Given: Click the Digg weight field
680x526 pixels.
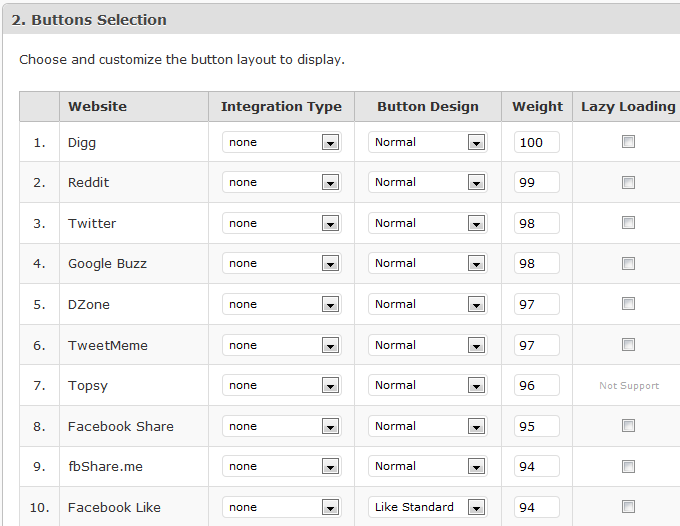Looking at the screenshot, I should coord(537,142).
